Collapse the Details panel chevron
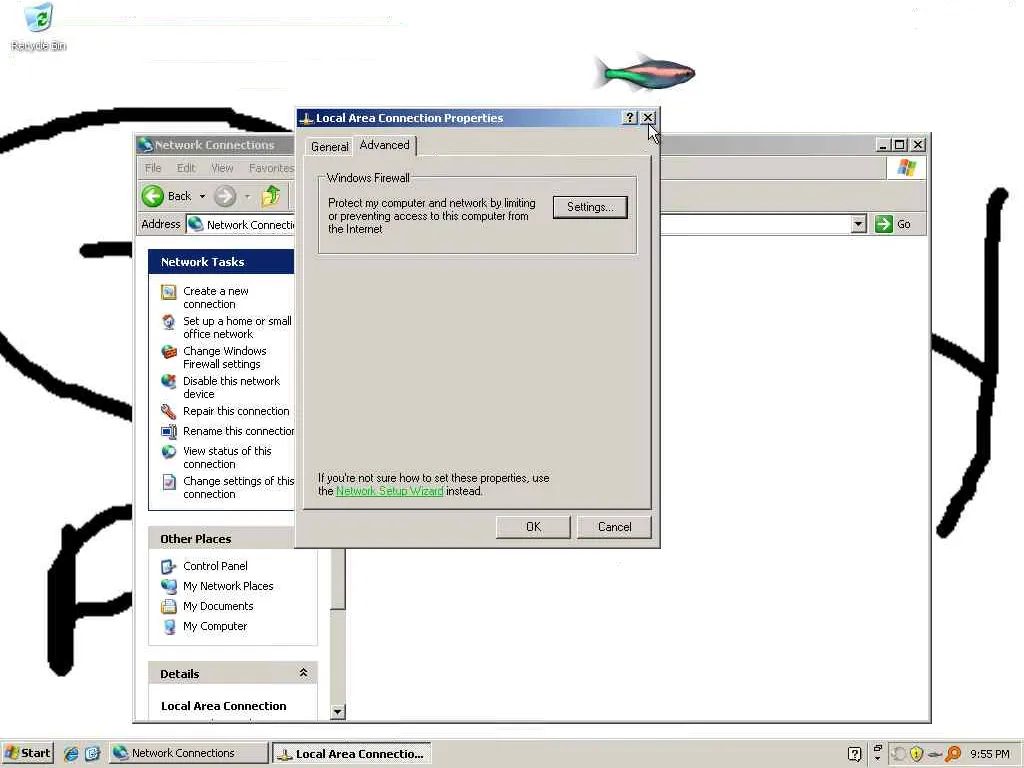The image size is (1024, 768). (x=303, y=673)
